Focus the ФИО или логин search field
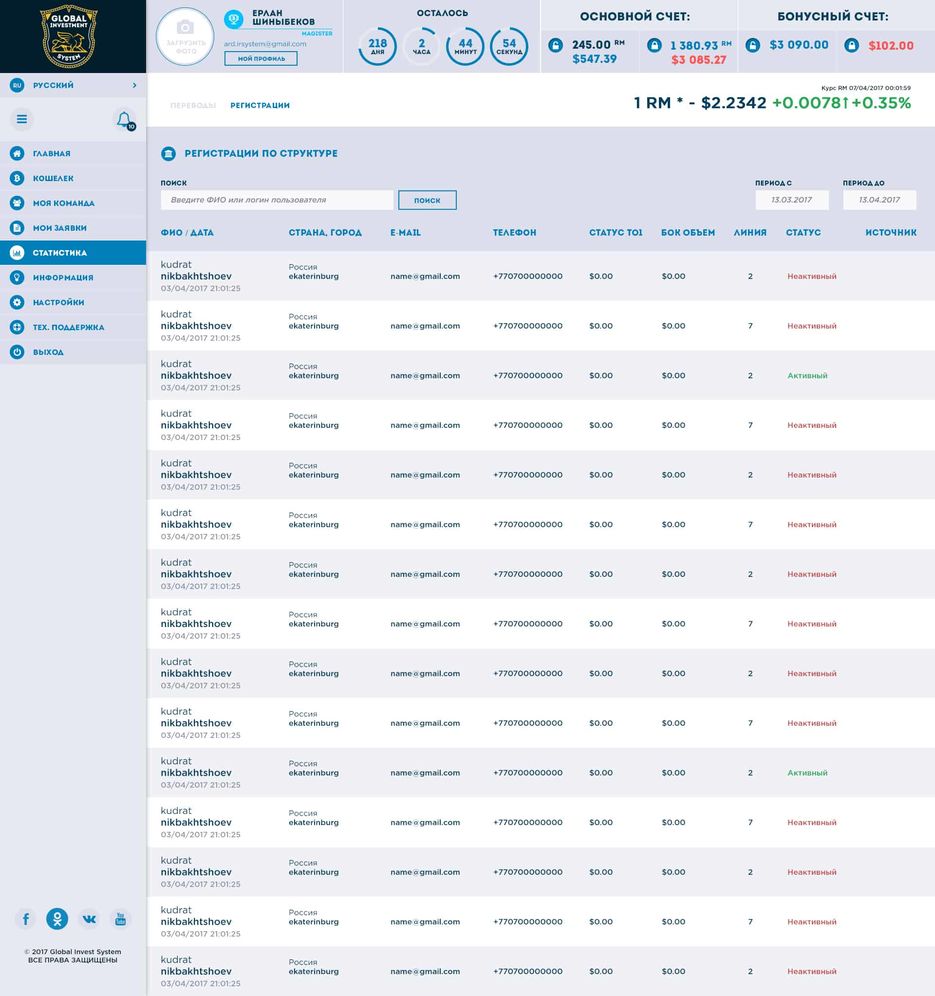Viewport: 935px width, 996px height. point(277,200)
